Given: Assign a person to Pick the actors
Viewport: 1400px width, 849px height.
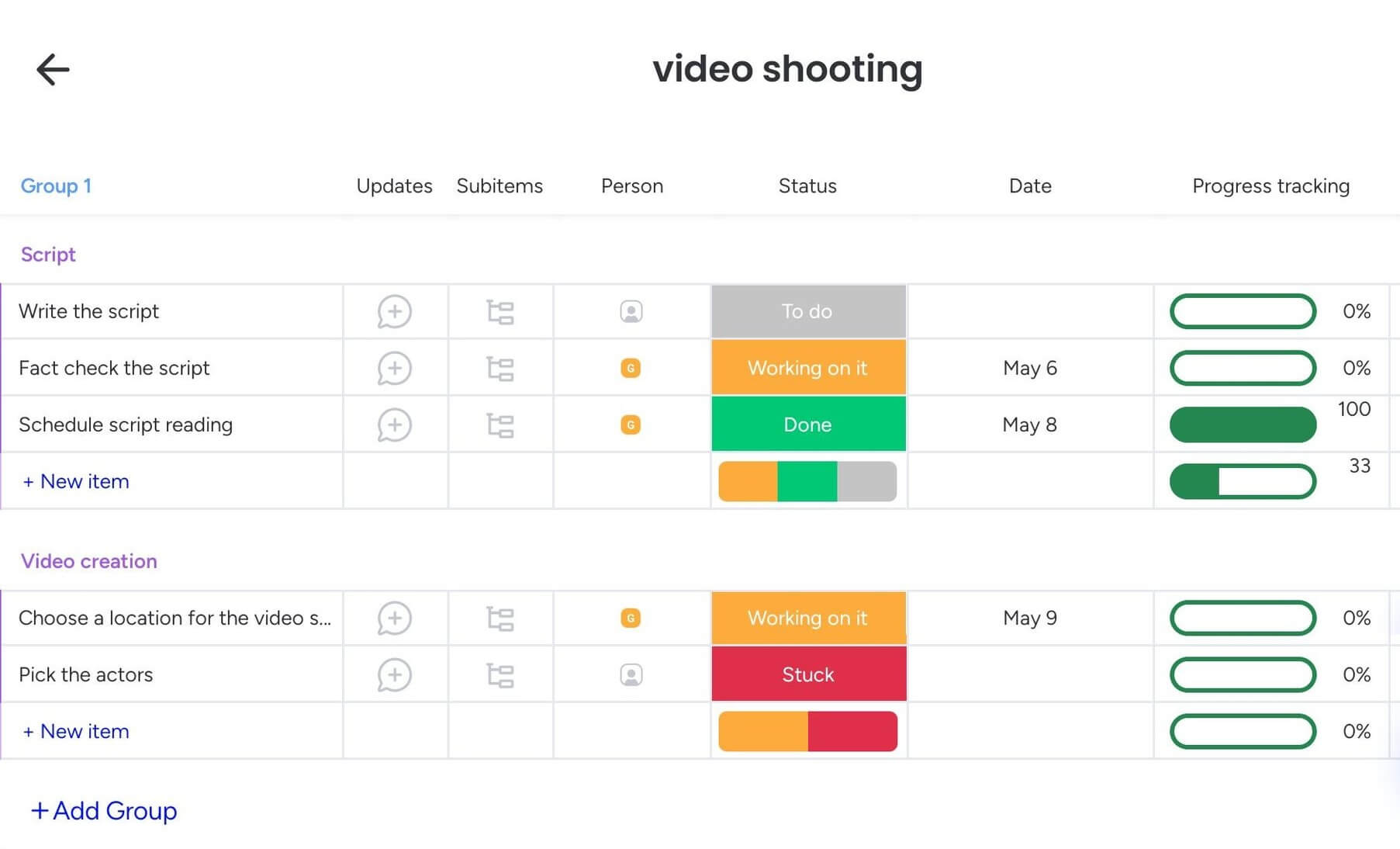Looking at the screenshot, I should click(x=631, y=675).
